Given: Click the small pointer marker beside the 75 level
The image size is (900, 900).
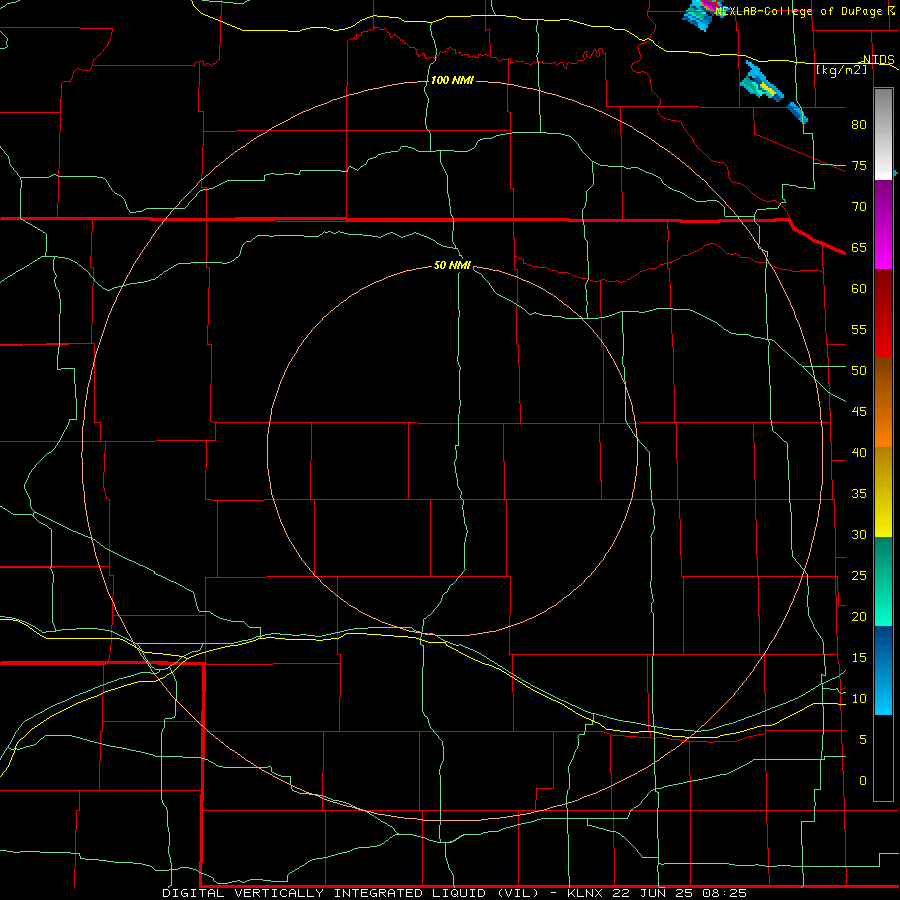Looking at the screenshot, I should coord(895,173).
